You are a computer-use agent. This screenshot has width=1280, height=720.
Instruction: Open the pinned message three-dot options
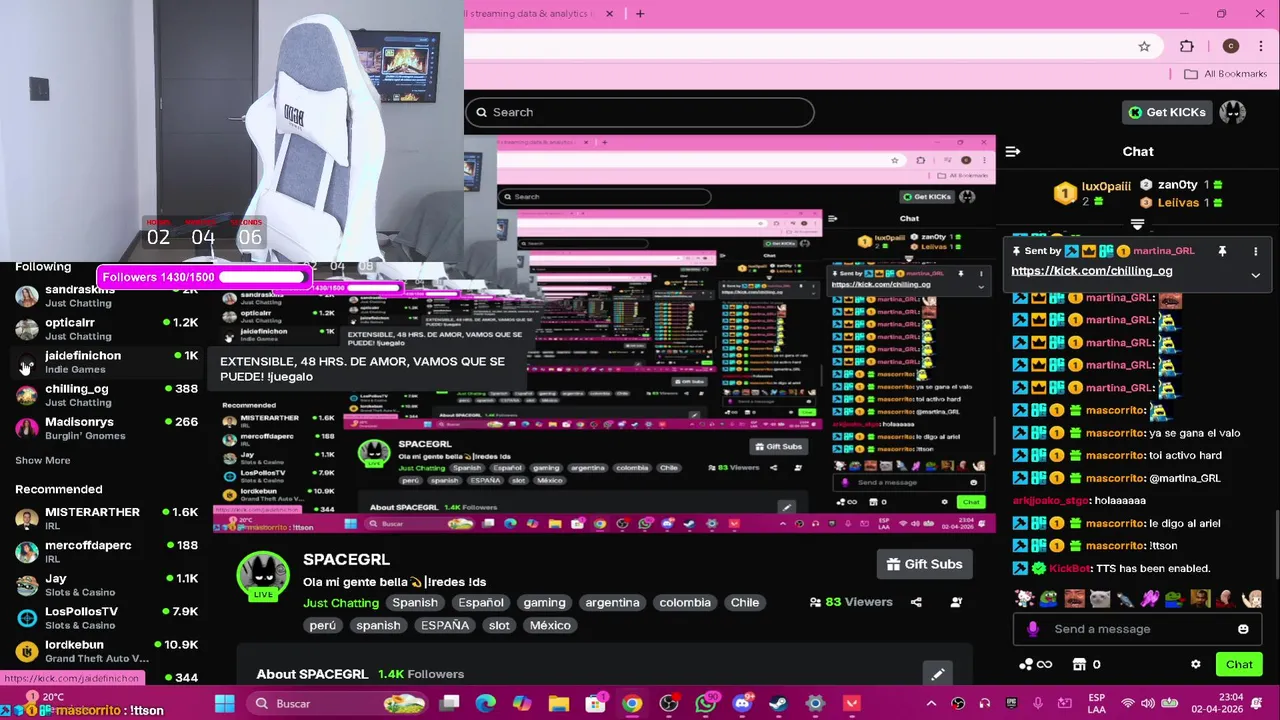(1256, 251)
